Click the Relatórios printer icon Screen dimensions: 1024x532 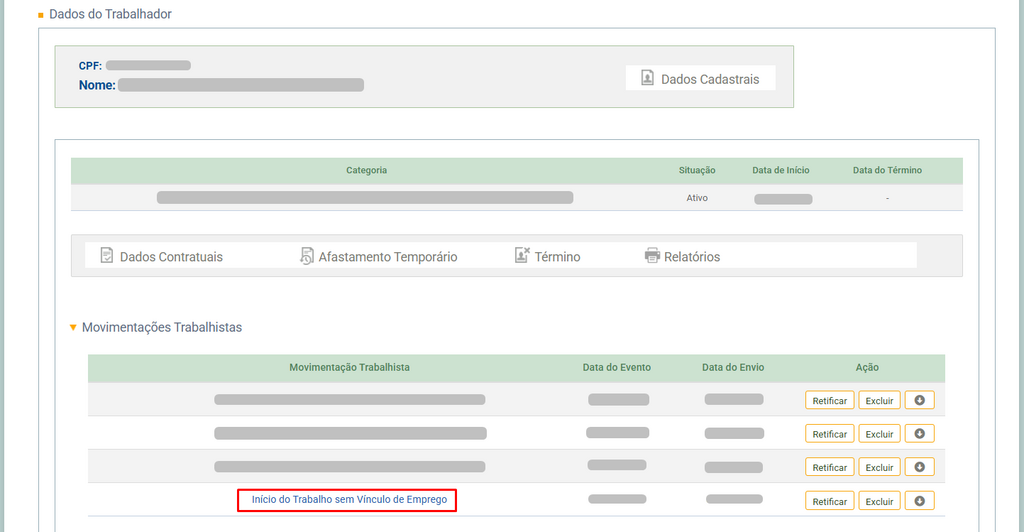tap(652, 256)
